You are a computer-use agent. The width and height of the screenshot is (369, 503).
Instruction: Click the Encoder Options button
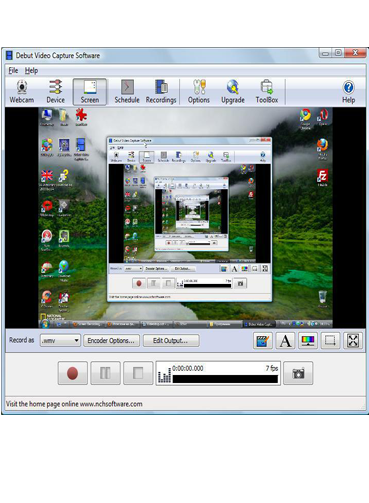pos(111,341)
